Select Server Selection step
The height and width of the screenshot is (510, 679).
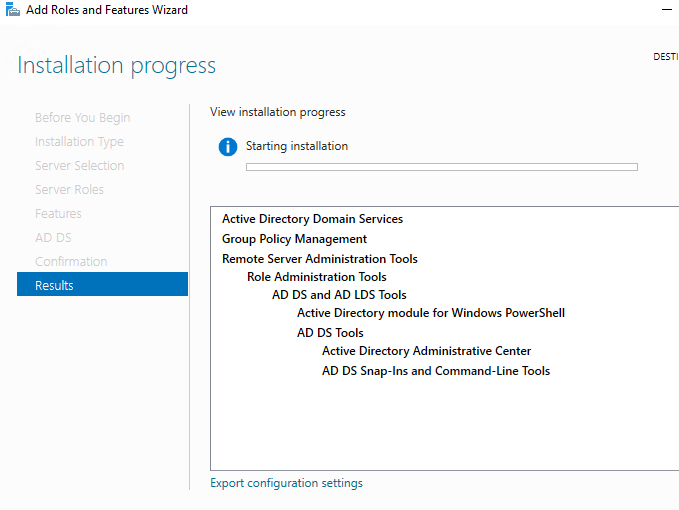80,165
